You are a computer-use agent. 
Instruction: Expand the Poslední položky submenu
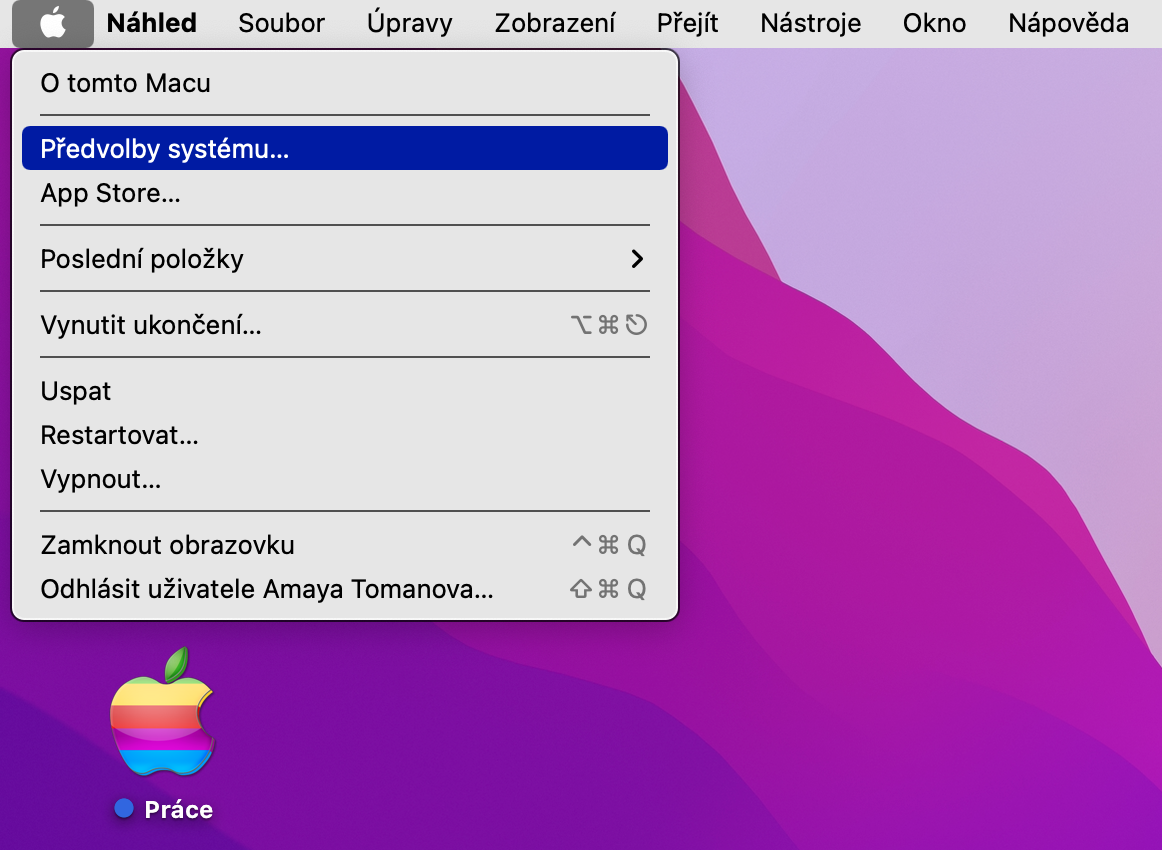(345, 259)
